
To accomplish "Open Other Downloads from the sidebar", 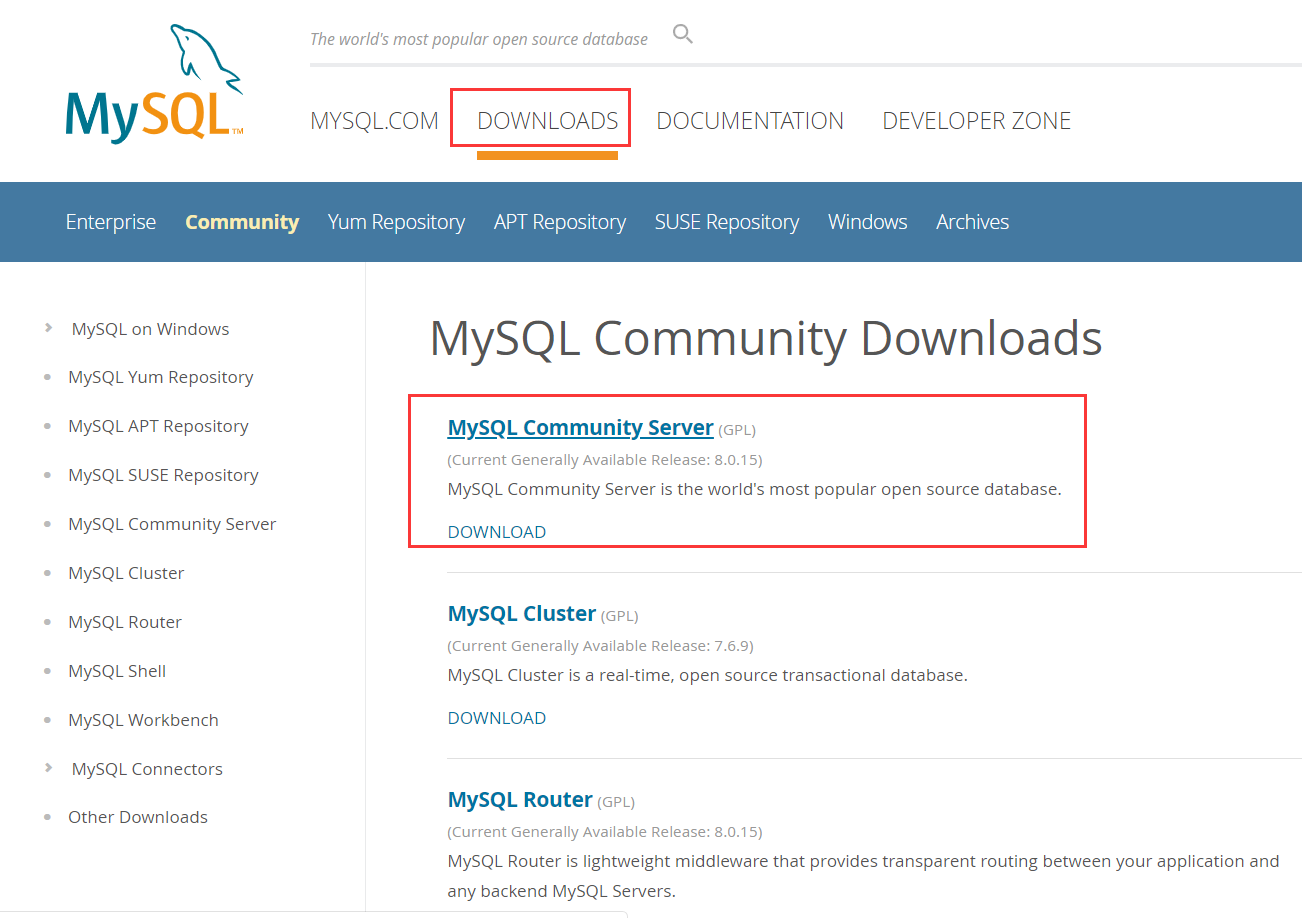I will pyautogui.click(x=137, y=816).
